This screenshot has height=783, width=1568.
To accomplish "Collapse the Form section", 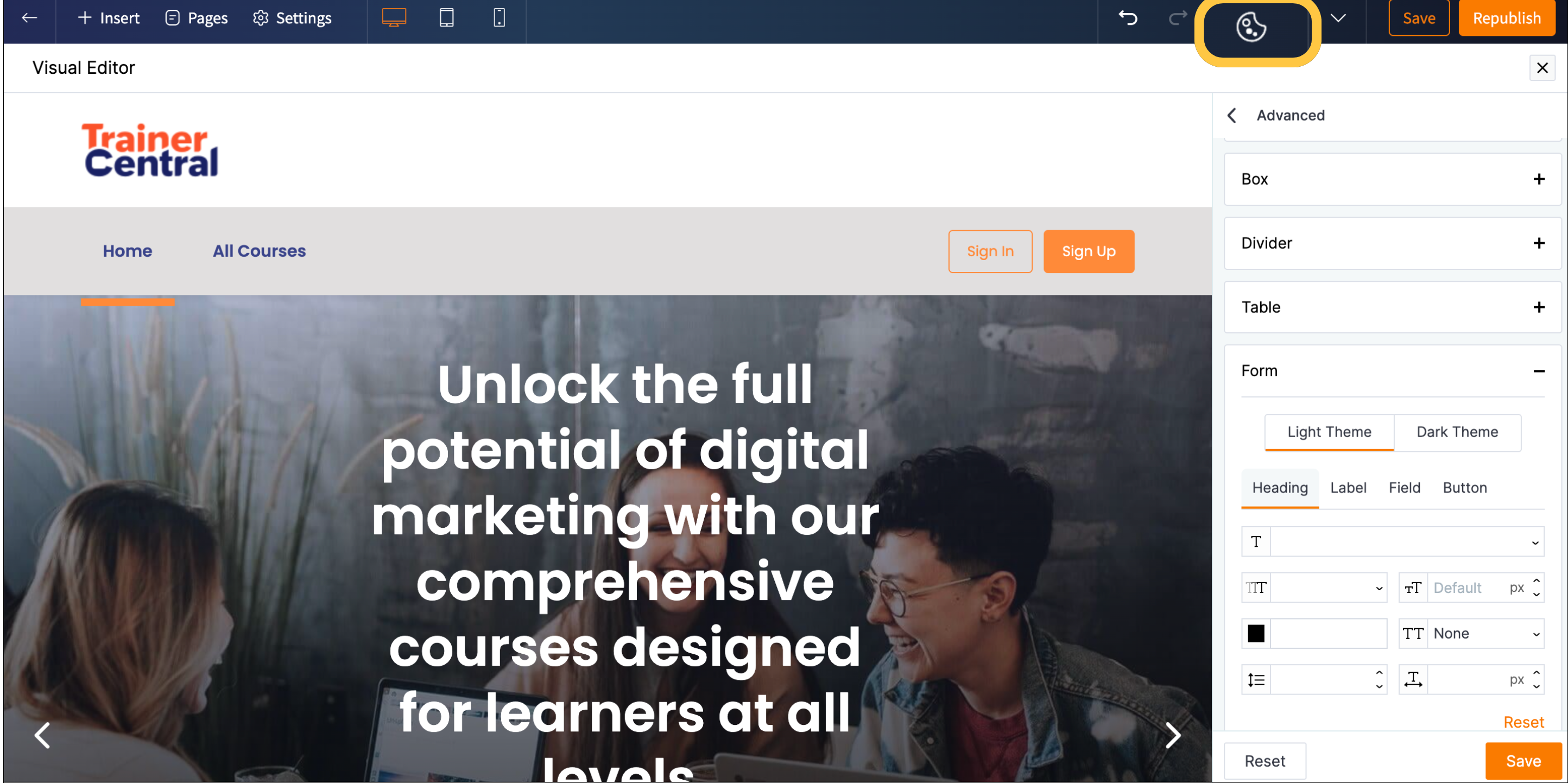I will point(1538,371).
